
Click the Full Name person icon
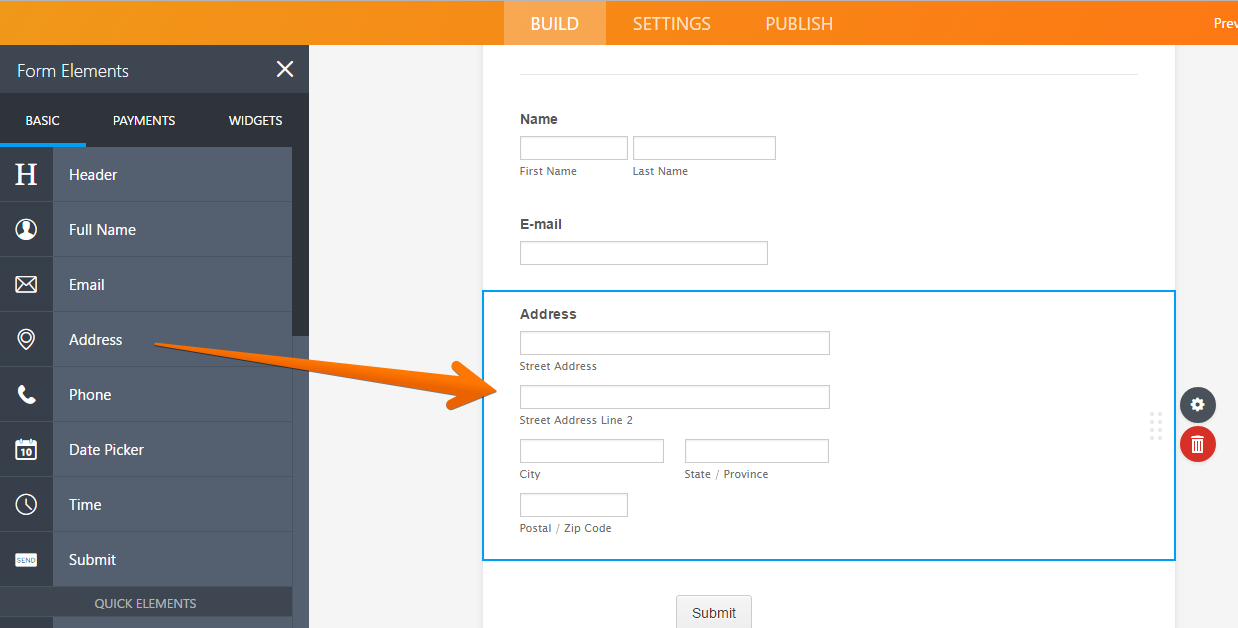pyautogui.click(x=26, y=229)
